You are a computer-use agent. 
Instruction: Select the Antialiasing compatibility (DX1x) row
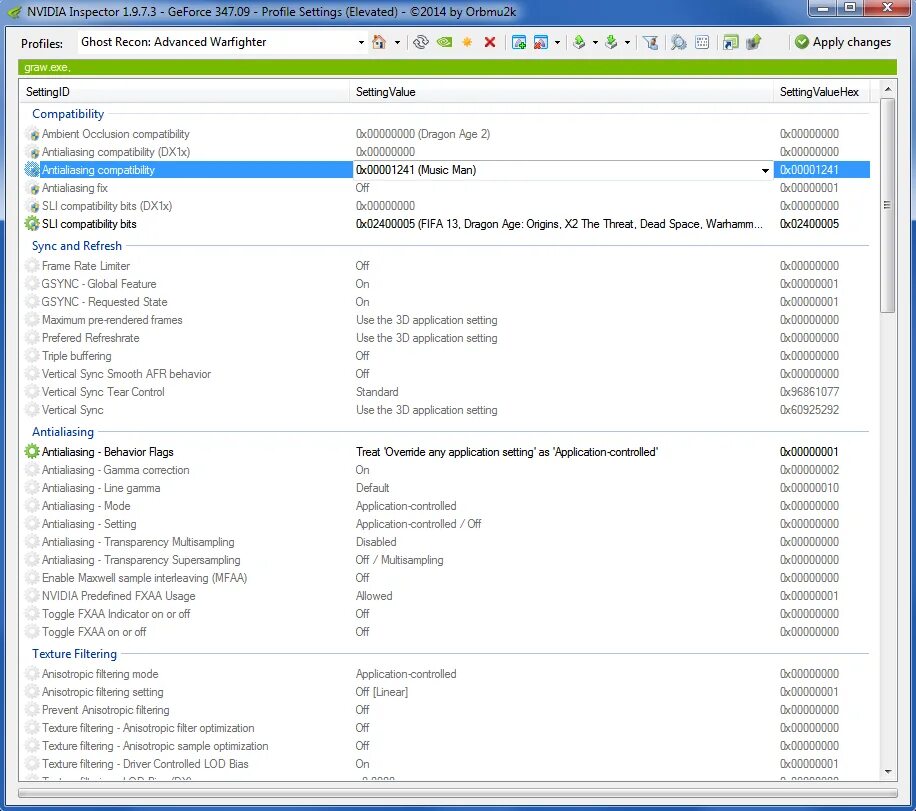(447, 152)
